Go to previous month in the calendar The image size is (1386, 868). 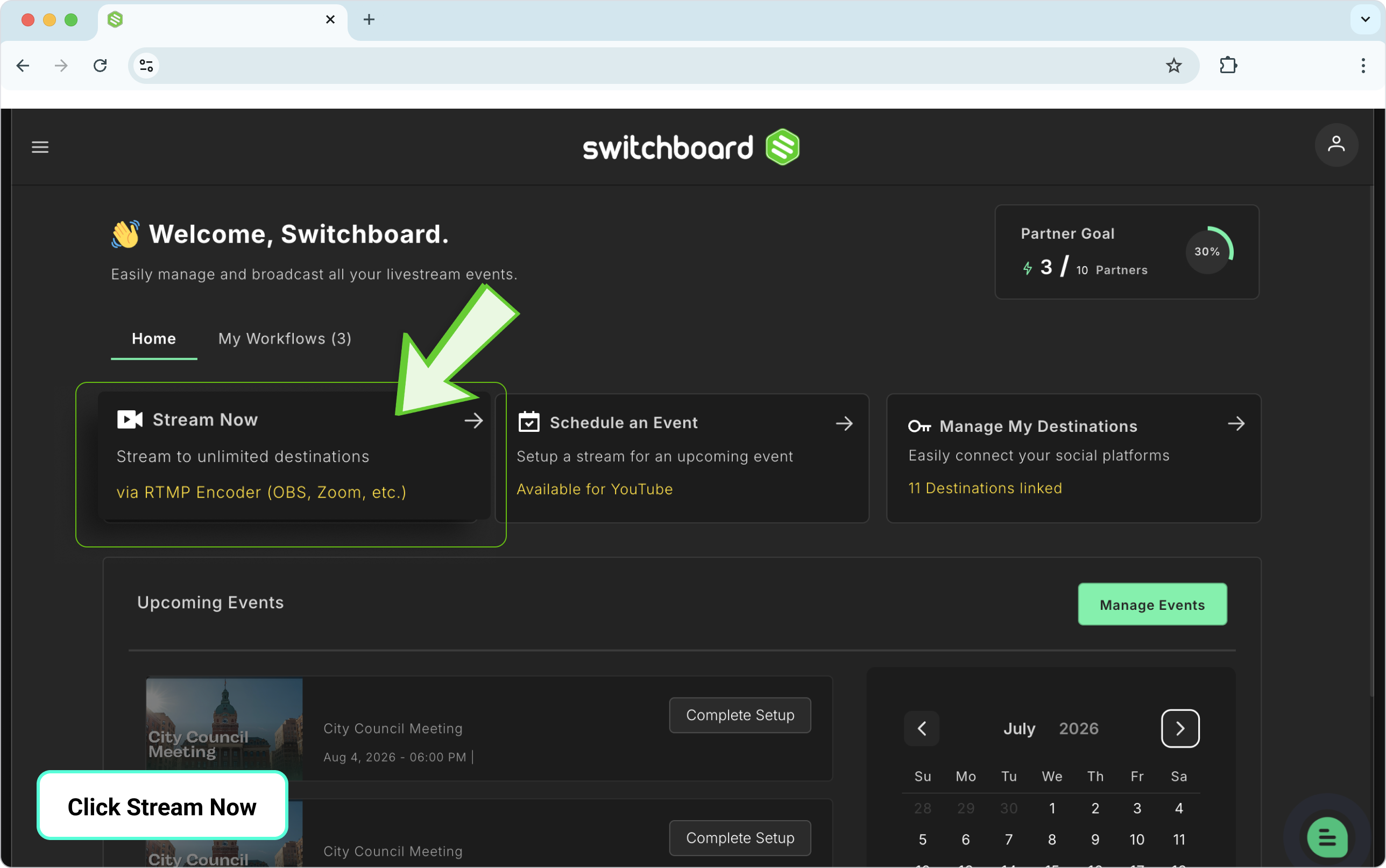pos(922,729)
